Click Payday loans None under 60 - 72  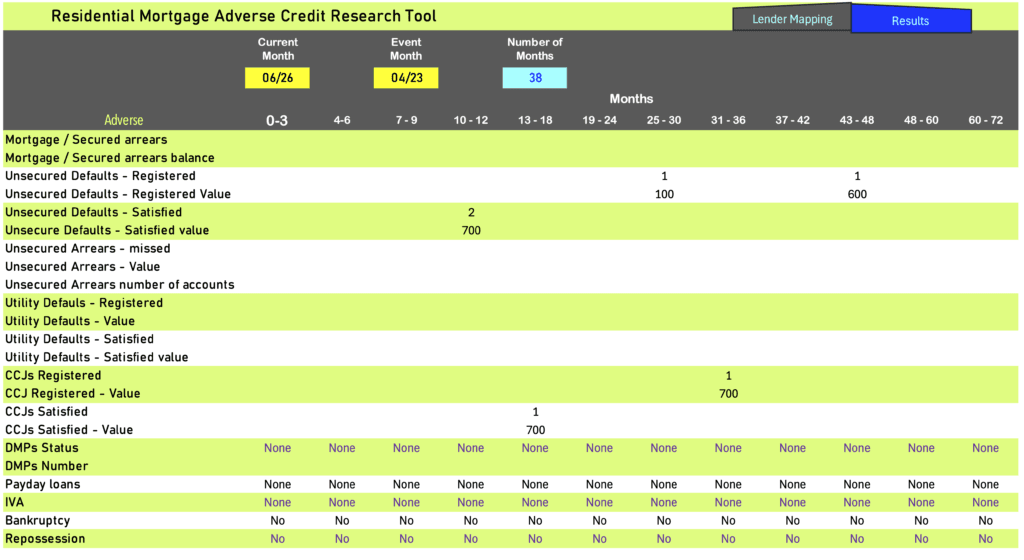[985, 484]
